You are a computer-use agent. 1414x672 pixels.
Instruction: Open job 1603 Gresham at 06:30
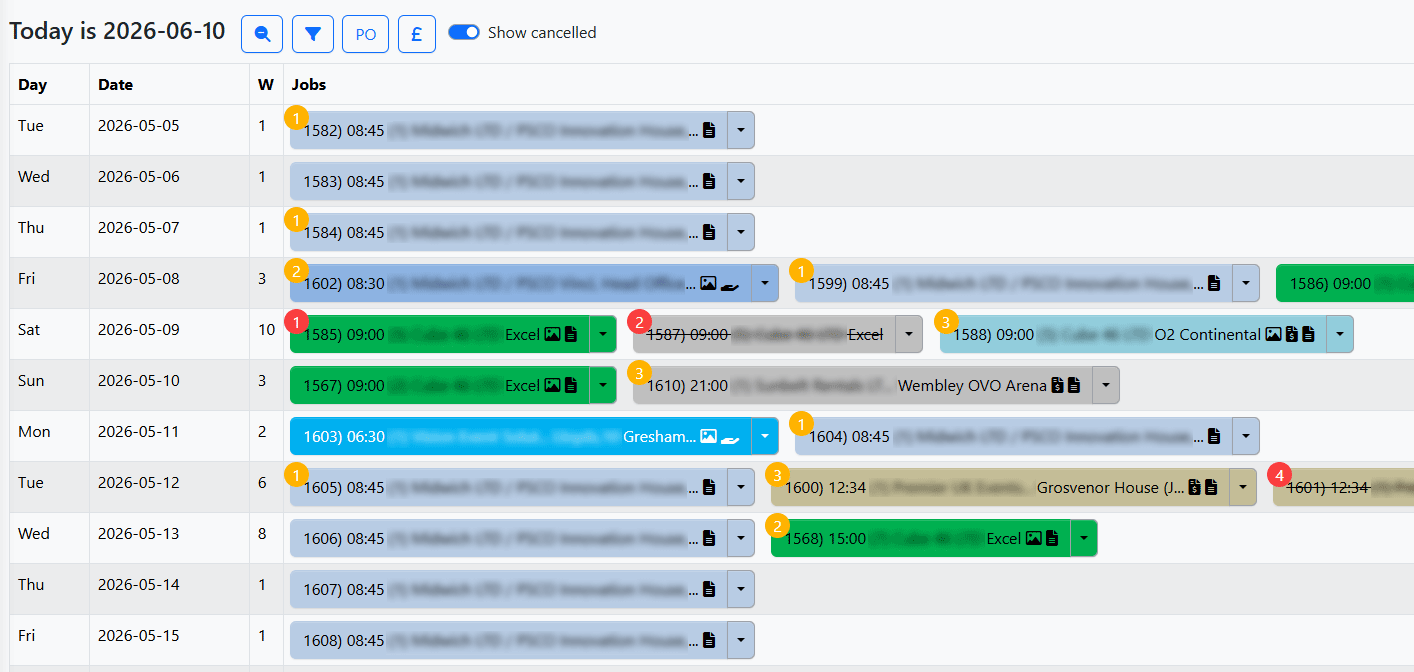[x=520, y=436]
